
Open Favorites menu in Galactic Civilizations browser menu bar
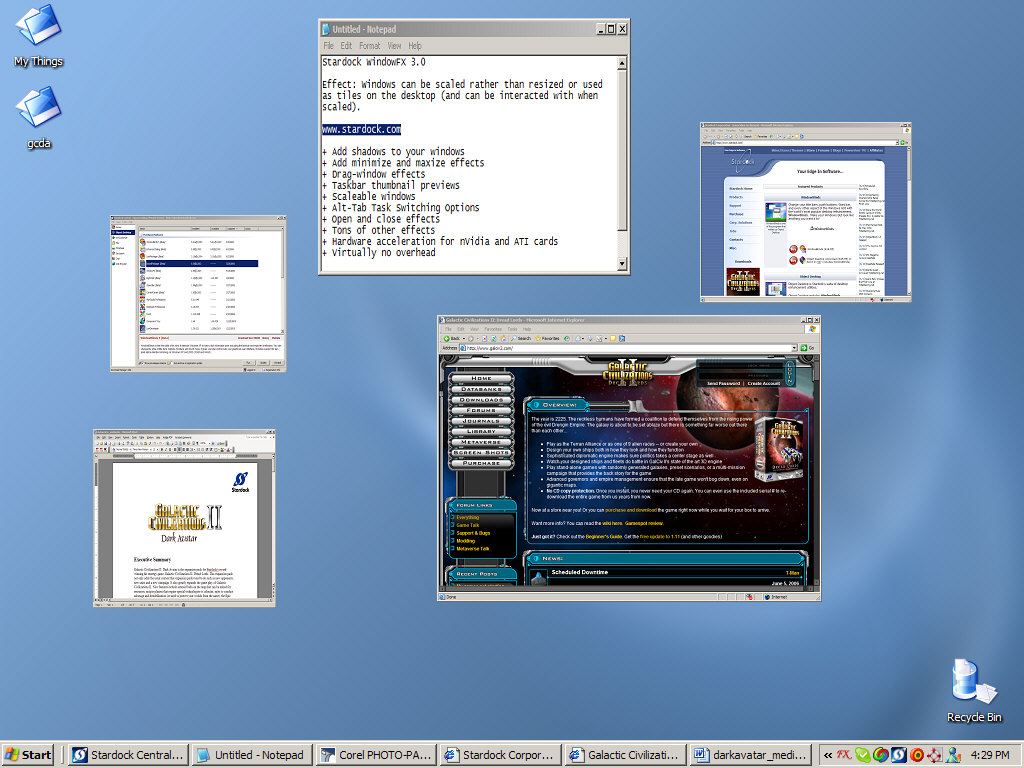click(x=493, y=329)
